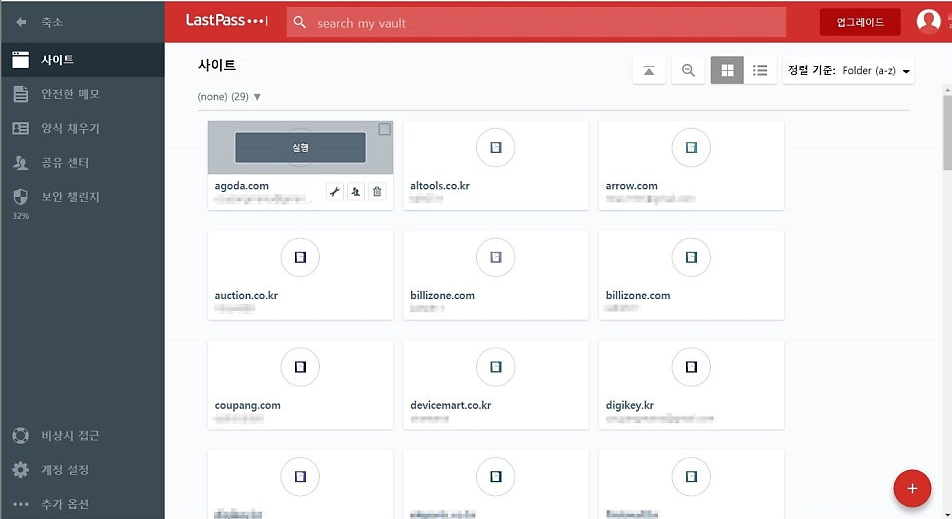This screenshot has width=952, height=519.
Task: Click the 업그레이드 upgrade button
Action: (860, 22)
